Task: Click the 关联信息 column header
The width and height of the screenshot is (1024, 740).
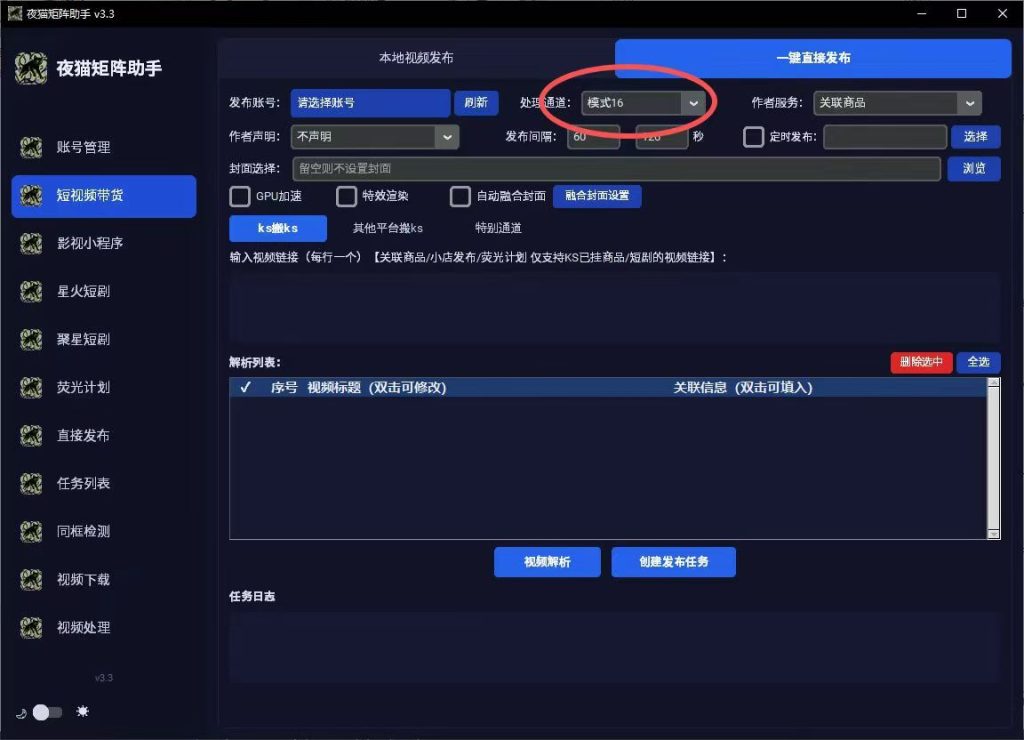Action: pos(743,387)
